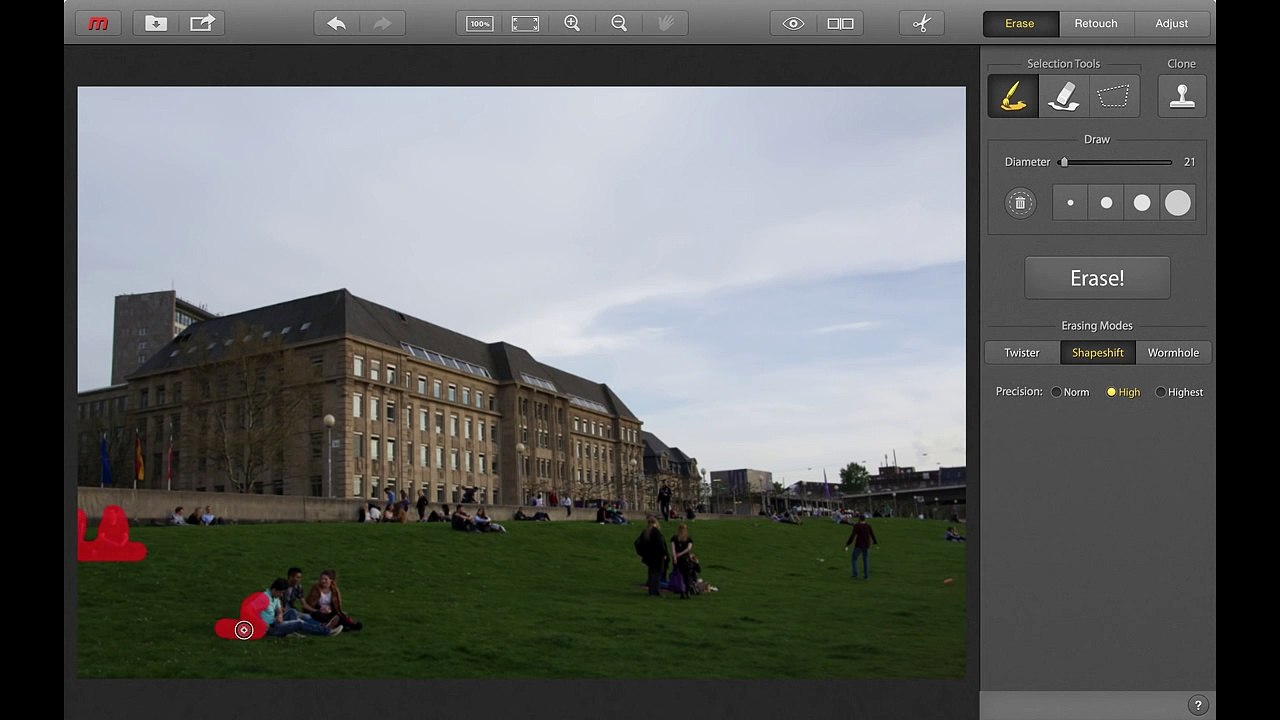Select the polygonal lasso selection tool
The image size is (1280, 720).
click(1114, 96)
